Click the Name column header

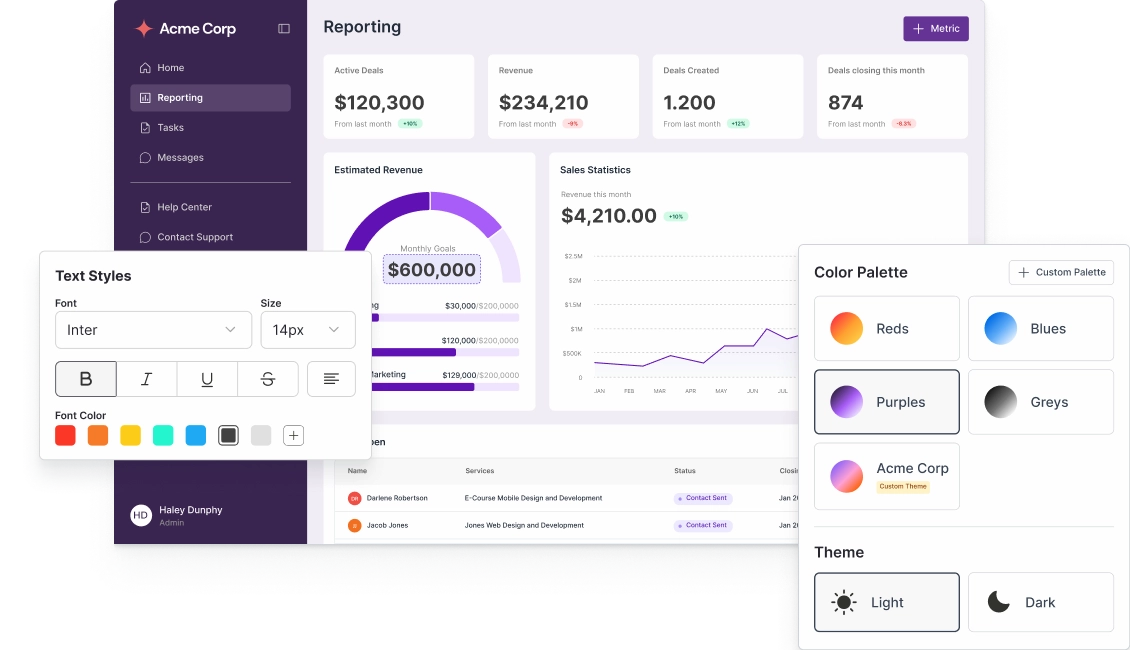point(357,471)
